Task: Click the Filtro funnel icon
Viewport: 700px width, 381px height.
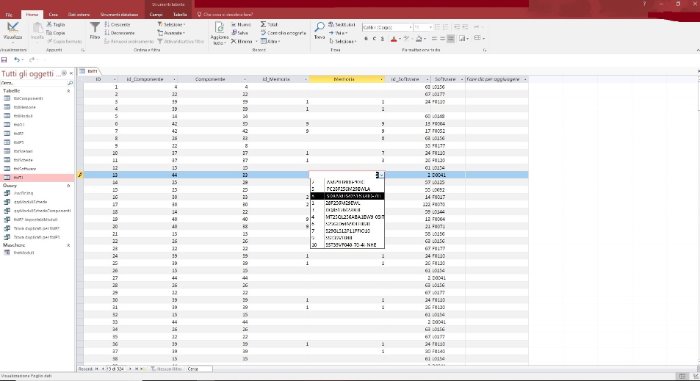Action: [x=95, y=28]
